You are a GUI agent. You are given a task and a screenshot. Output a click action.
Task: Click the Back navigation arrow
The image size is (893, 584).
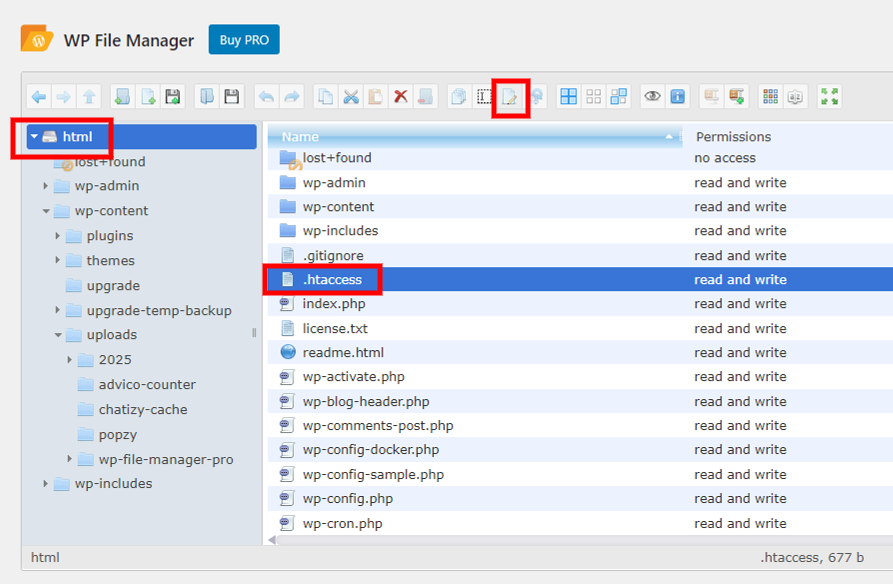[39, 97]
